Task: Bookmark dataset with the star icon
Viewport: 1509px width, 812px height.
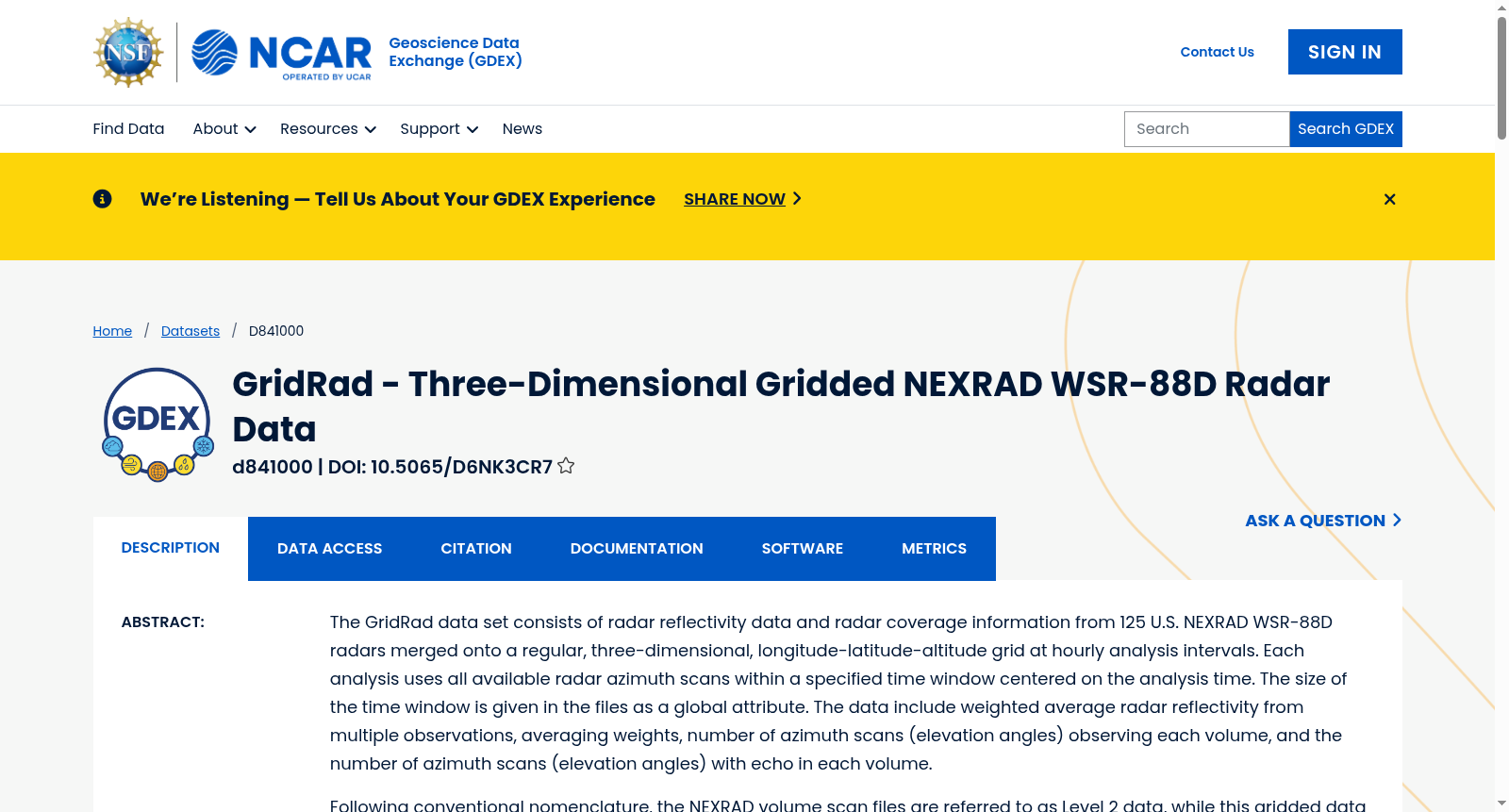Action: pos(566,466)
